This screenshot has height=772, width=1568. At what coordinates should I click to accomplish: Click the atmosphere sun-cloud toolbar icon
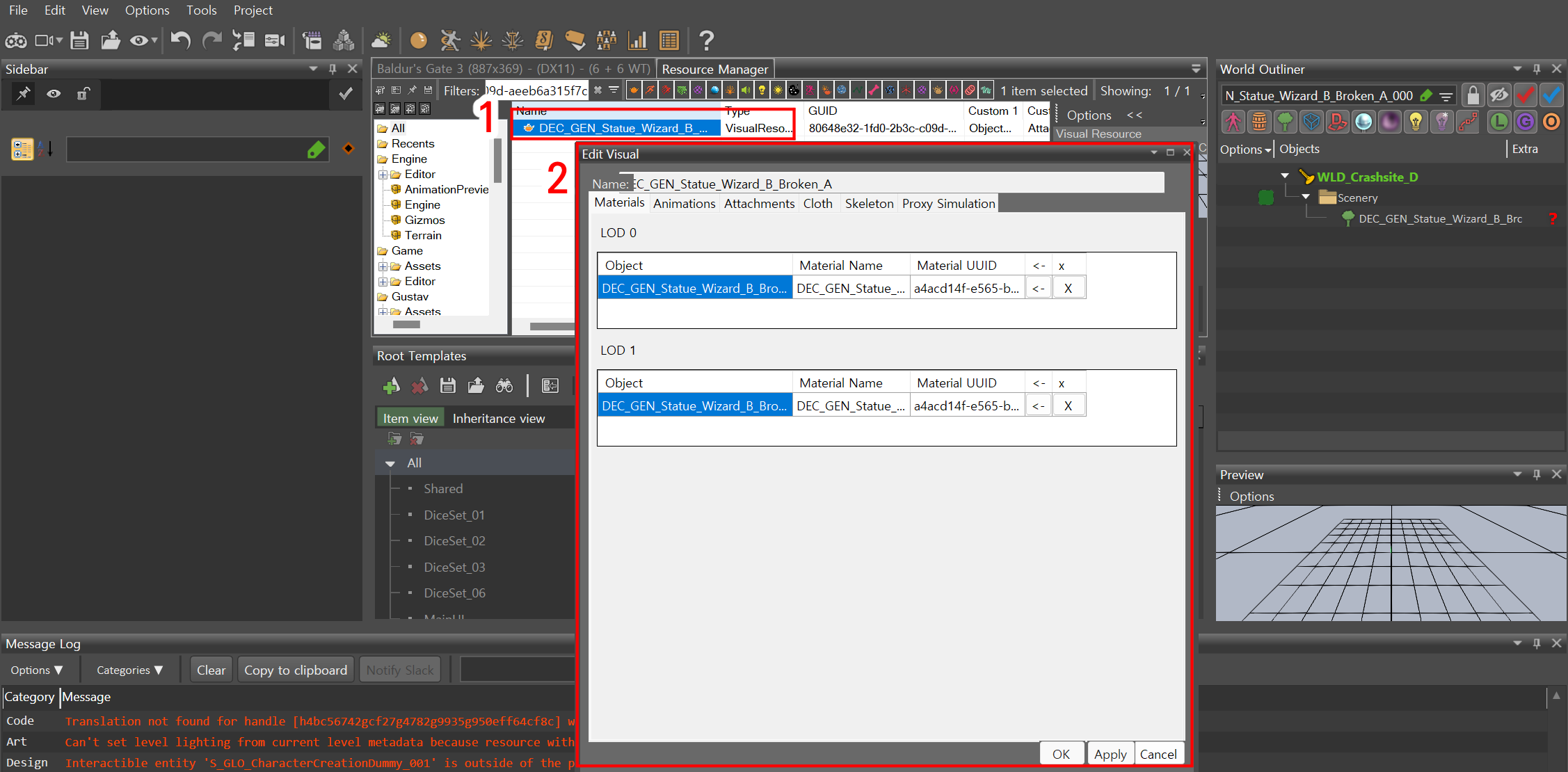pos(381,40)
